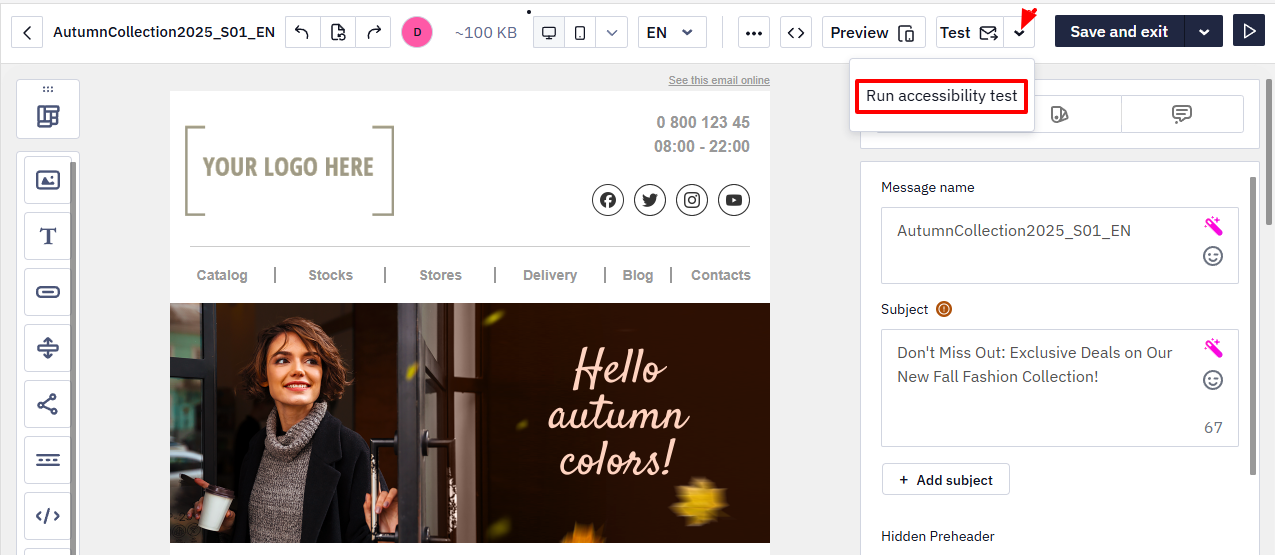This screenshot has width=1275, height=555.
Task: Use AI wand for Message name
Action: [1213, 225]
